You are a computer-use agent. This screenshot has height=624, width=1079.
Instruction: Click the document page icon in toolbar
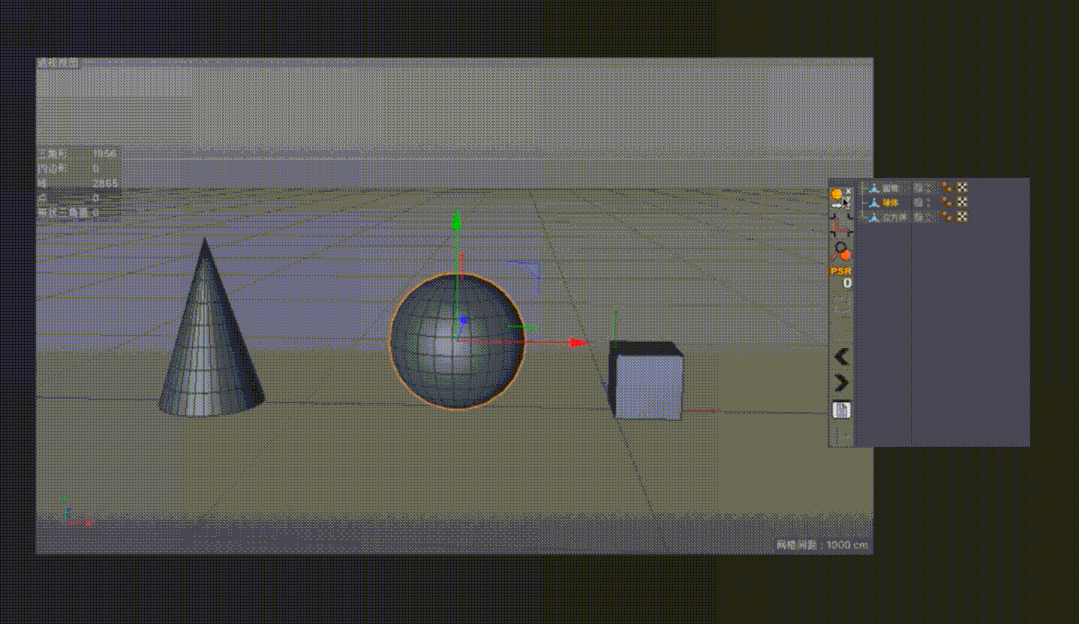pos(841,410)
